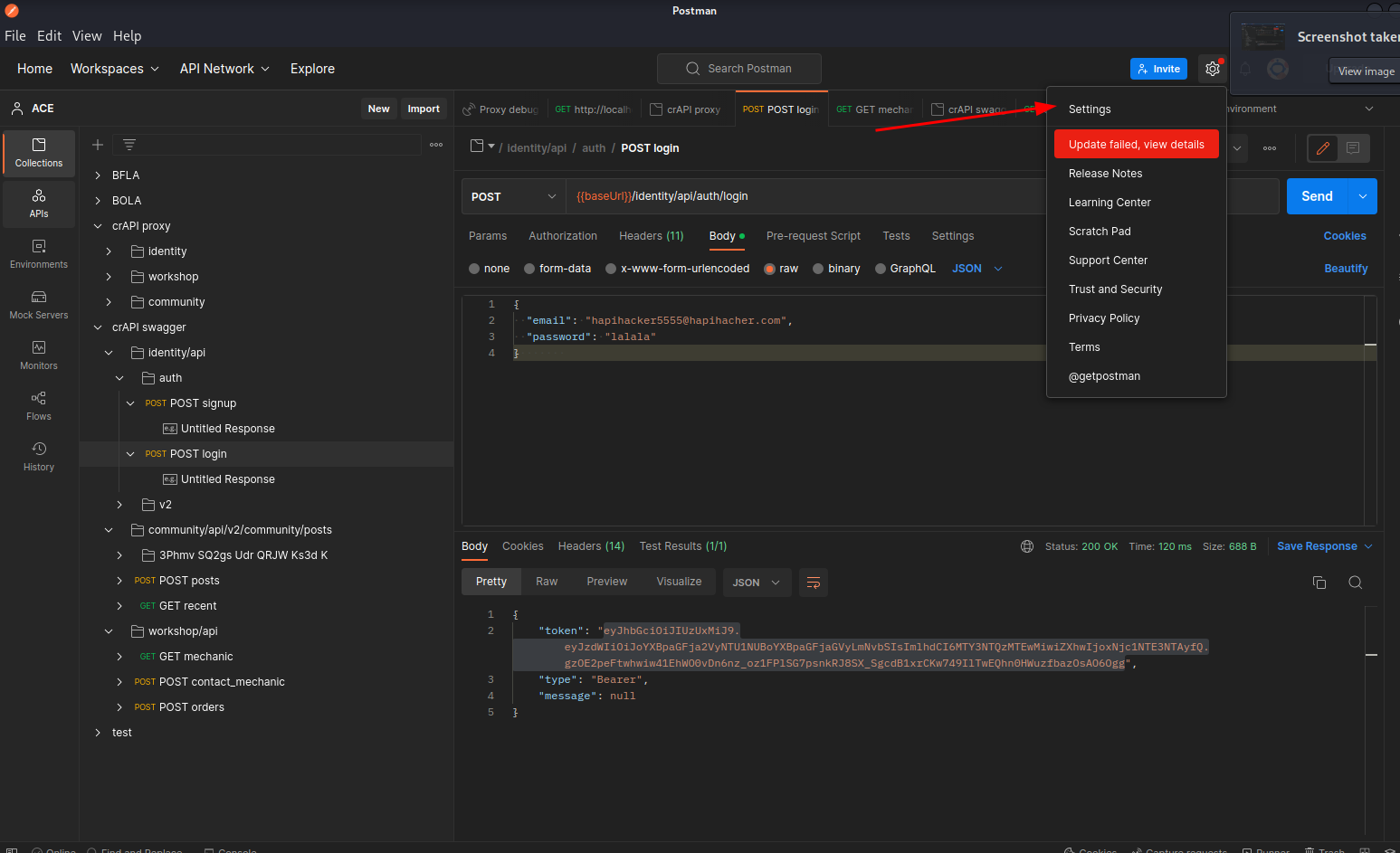Open the POST method dropdown

pyautogui.click(x=513, y=196)
